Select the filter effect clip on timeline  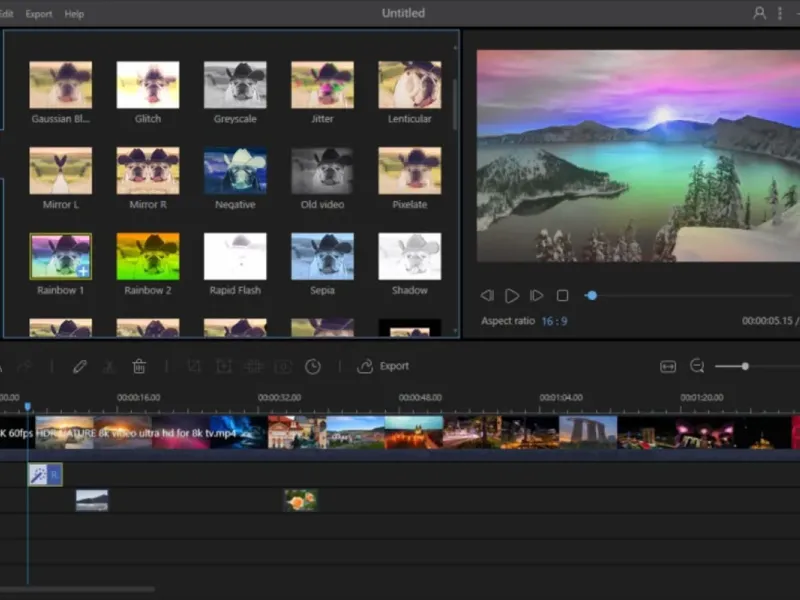pyautogui.click(x=45, y=474)
